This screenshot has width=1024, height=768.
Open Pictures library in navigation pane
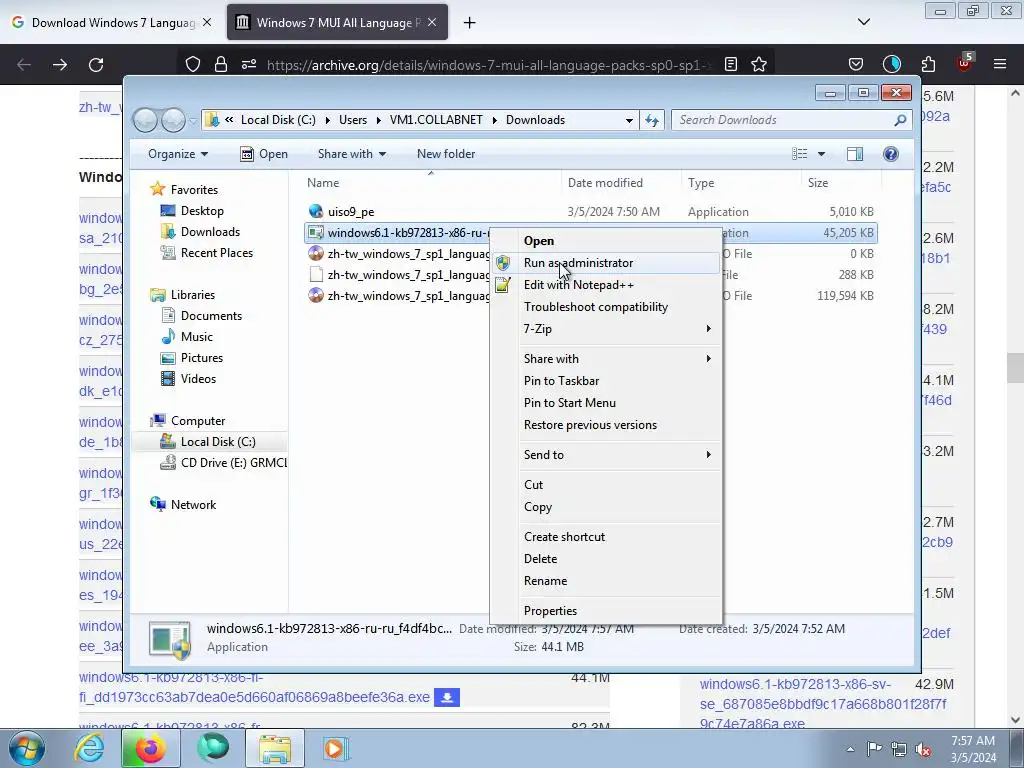coord(202,358)
